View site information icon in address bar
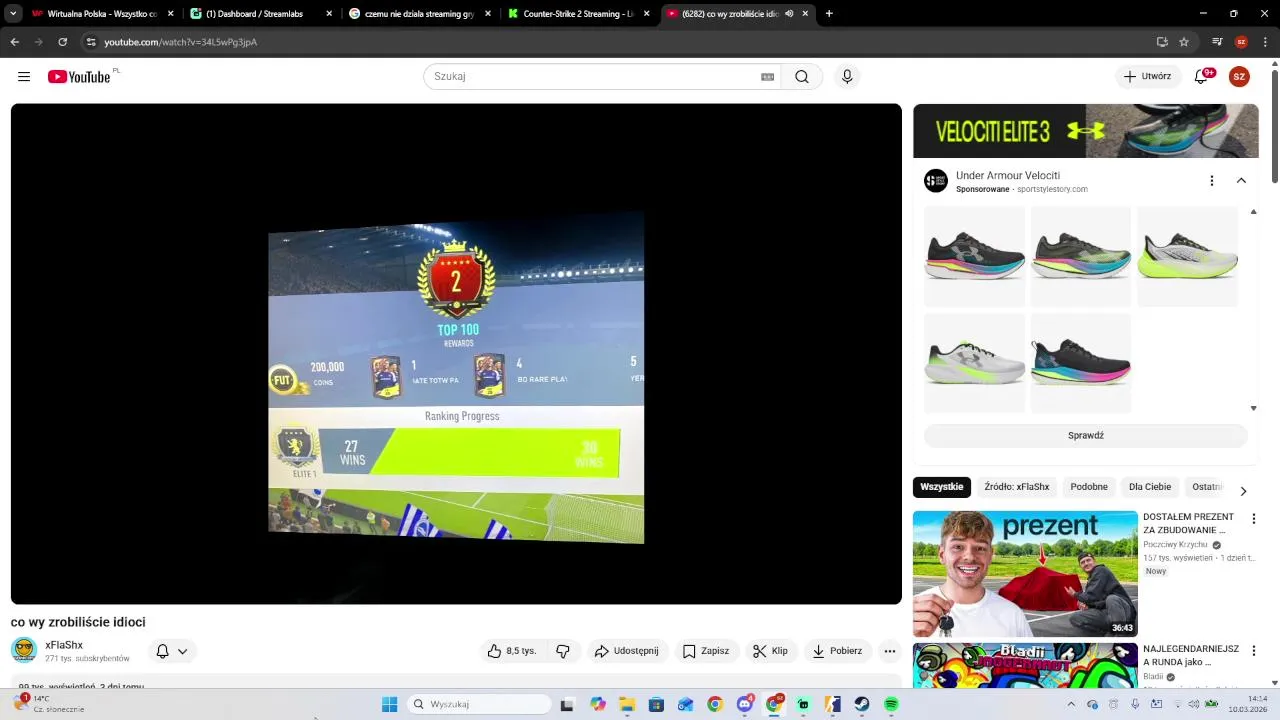Image resolution: width=1280 pixels, height=720 pixels. [x=91, y=42]
